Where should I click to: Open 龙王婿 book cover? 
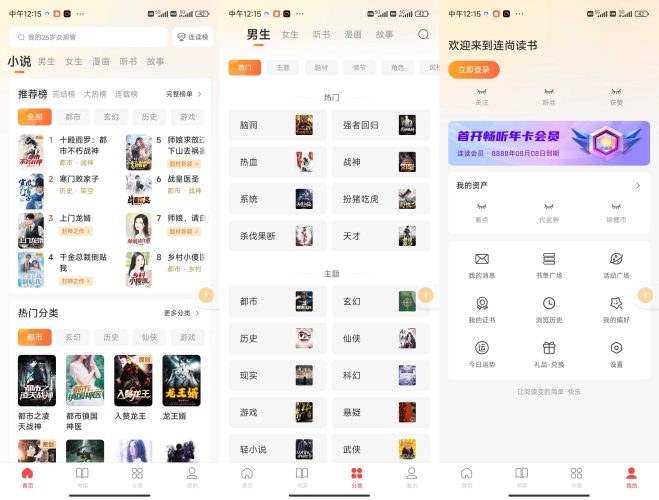coord(181,381)
